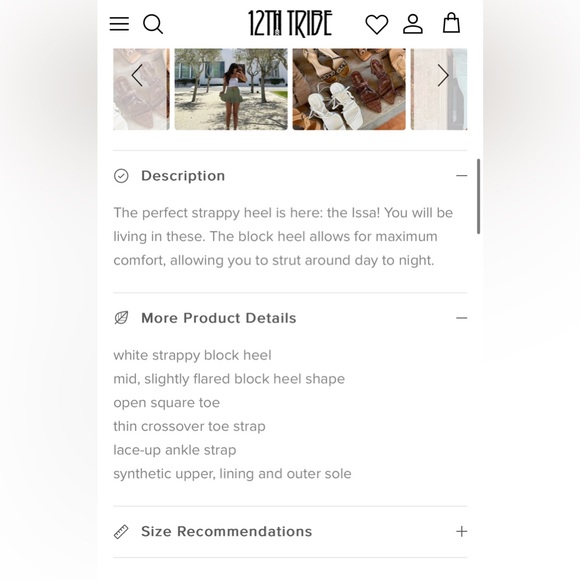Open the wishlist heart icon
The image size is (580, 580).
coord(377,24)
